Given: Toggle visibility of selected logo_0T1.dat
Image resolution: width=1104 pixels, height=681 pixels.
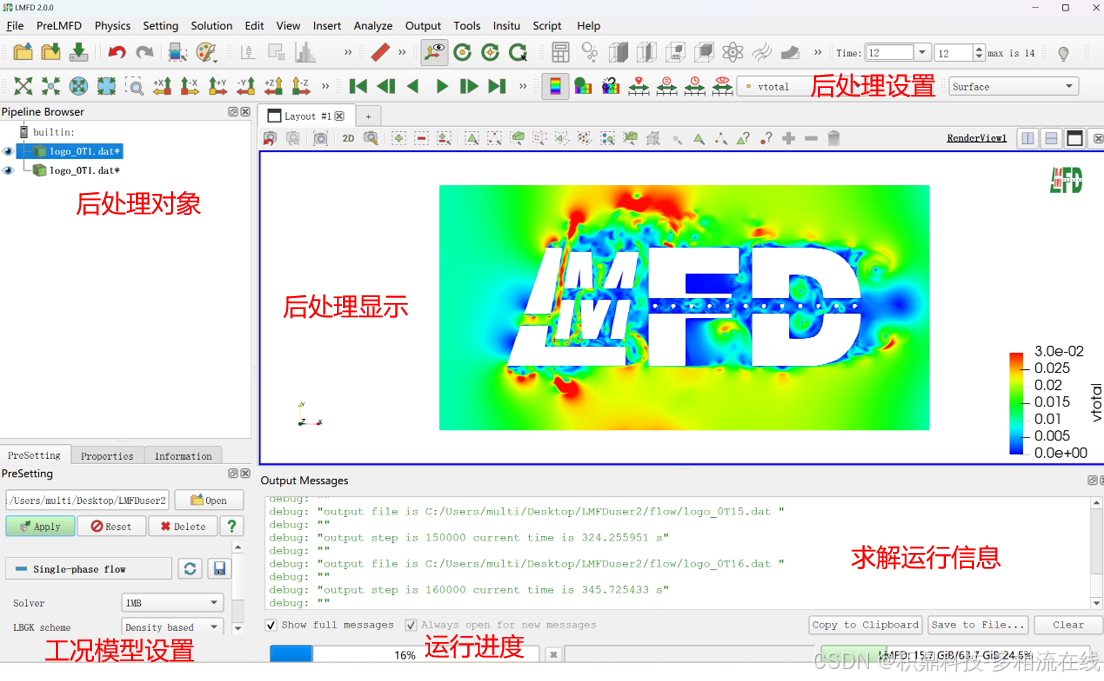Looking at the screenshot, I should 8,151.
